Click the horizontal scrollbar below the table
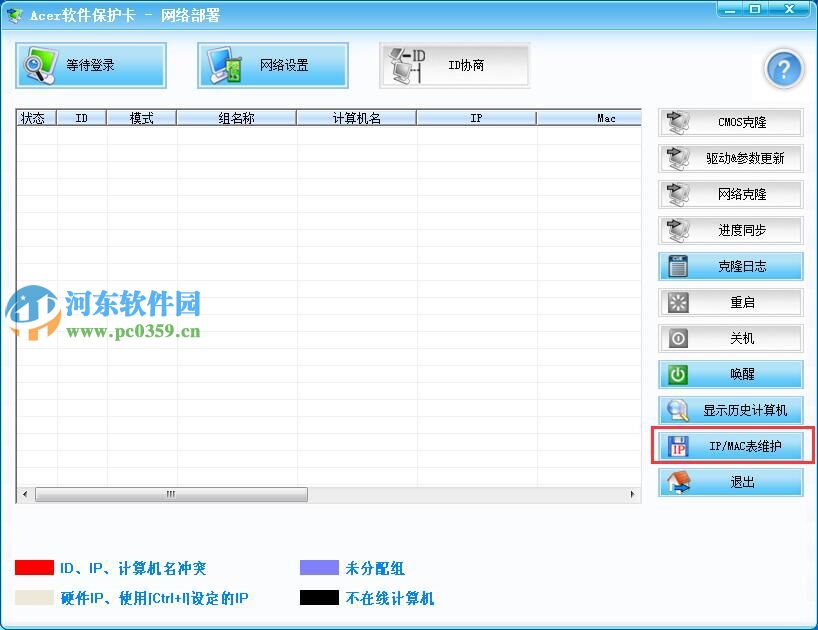818x630 pixels. coord(170,494)
